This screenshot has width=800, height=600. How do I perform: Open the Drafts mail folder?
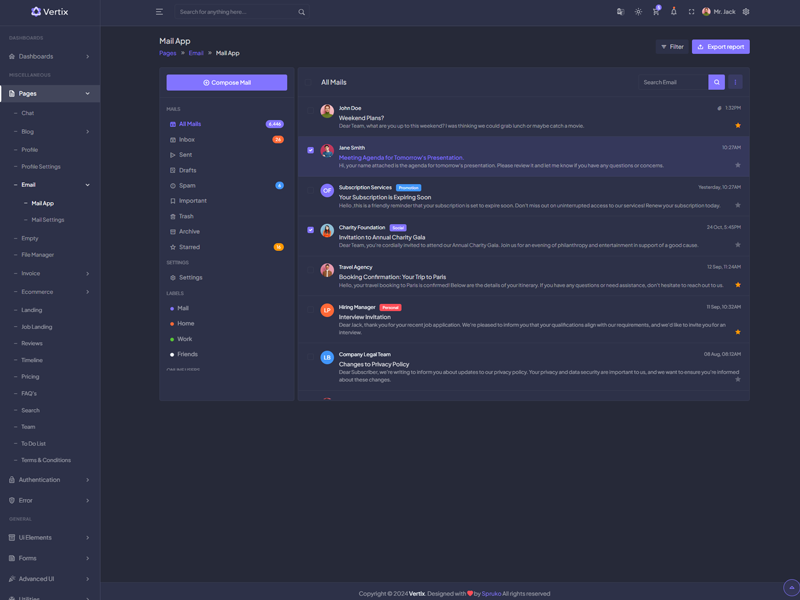(187, 170)
